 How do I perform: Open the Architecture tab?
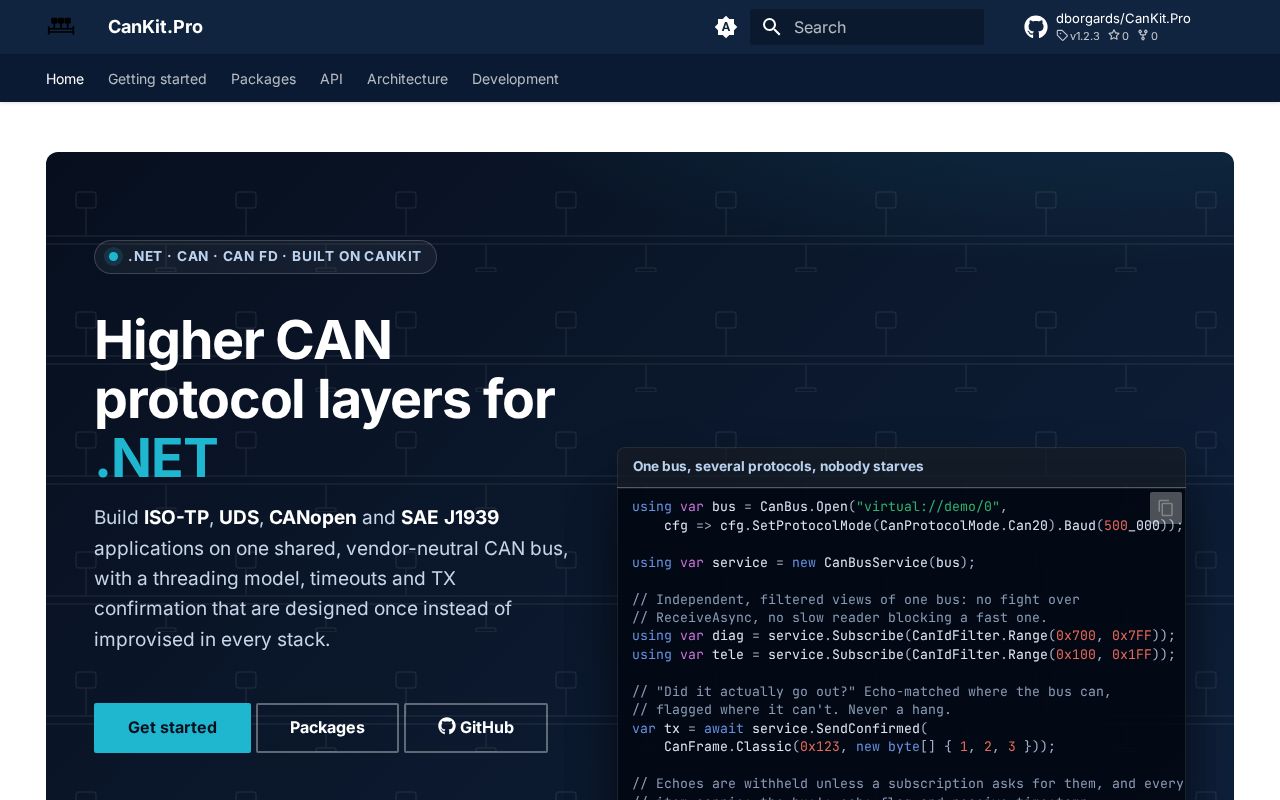point(407,79)
